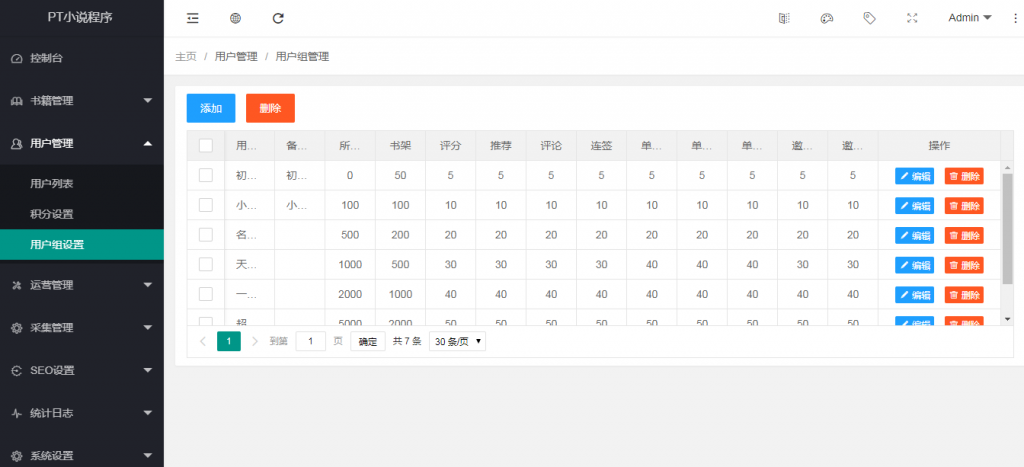Check the checkbox for the first table row
Image resolution: width=1024 pixels, height=467 pixels.
pyautogui.click(x=206, y=175)
